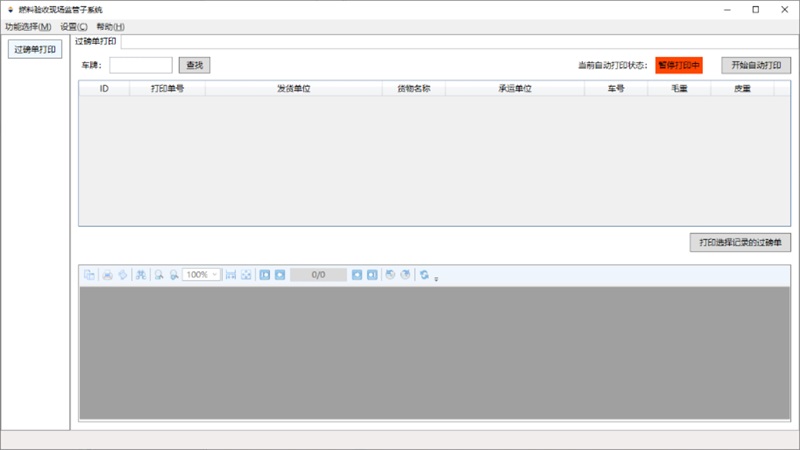Screen dimensions: 800x450
Task: Open the 帮助(H) menu
Action: pos(110,26)
